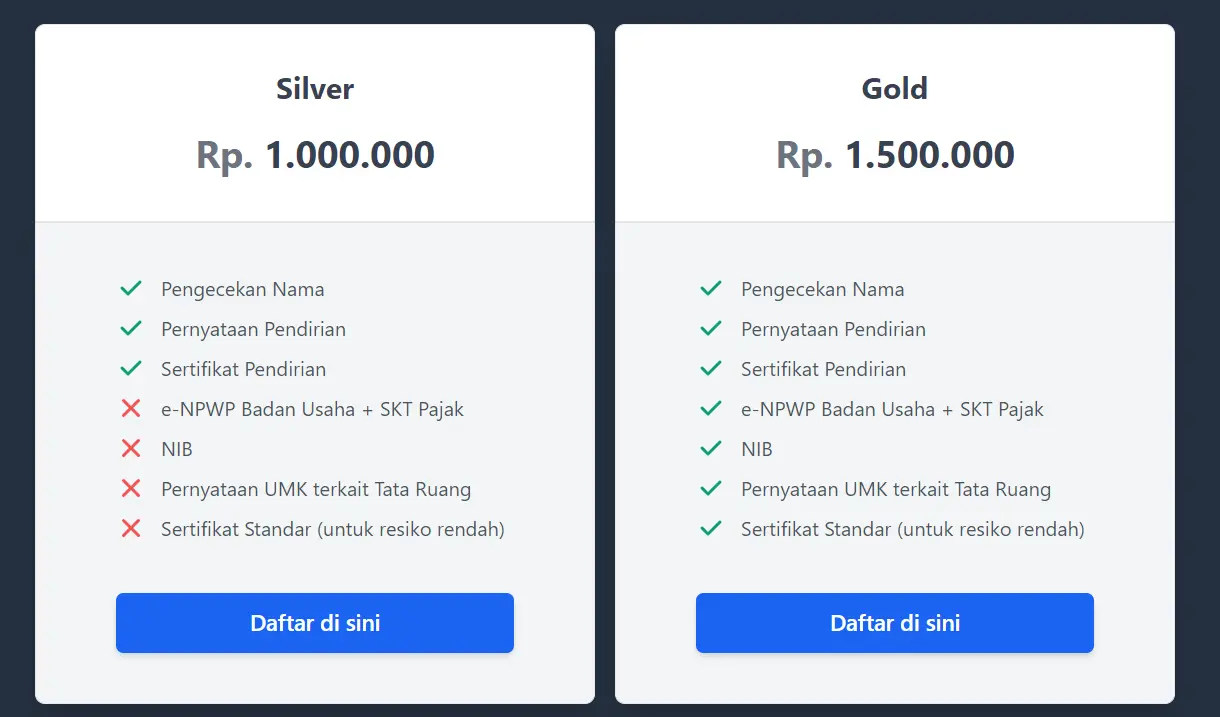
Task: Select the Gold plan heading
Action: [x=894, y=88]
